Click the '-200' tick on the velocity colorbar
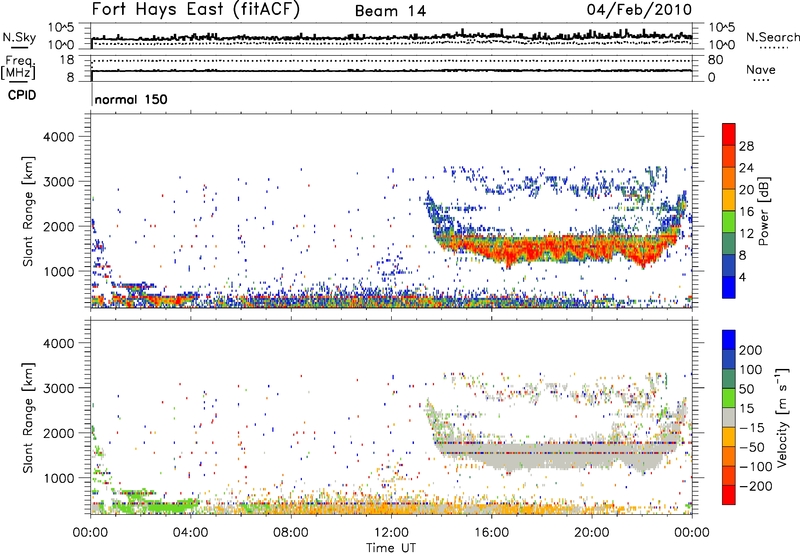The image size is (800, 554). click(x=754, y=486)
